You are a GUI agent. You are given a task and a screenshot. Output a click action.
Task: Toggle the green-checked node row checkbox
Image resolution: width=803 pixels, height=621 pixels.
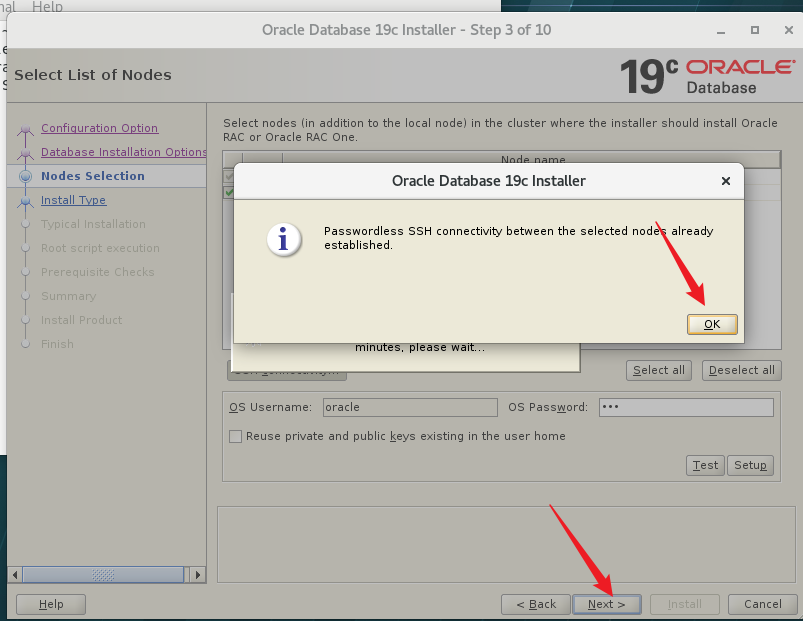(229, 193)
